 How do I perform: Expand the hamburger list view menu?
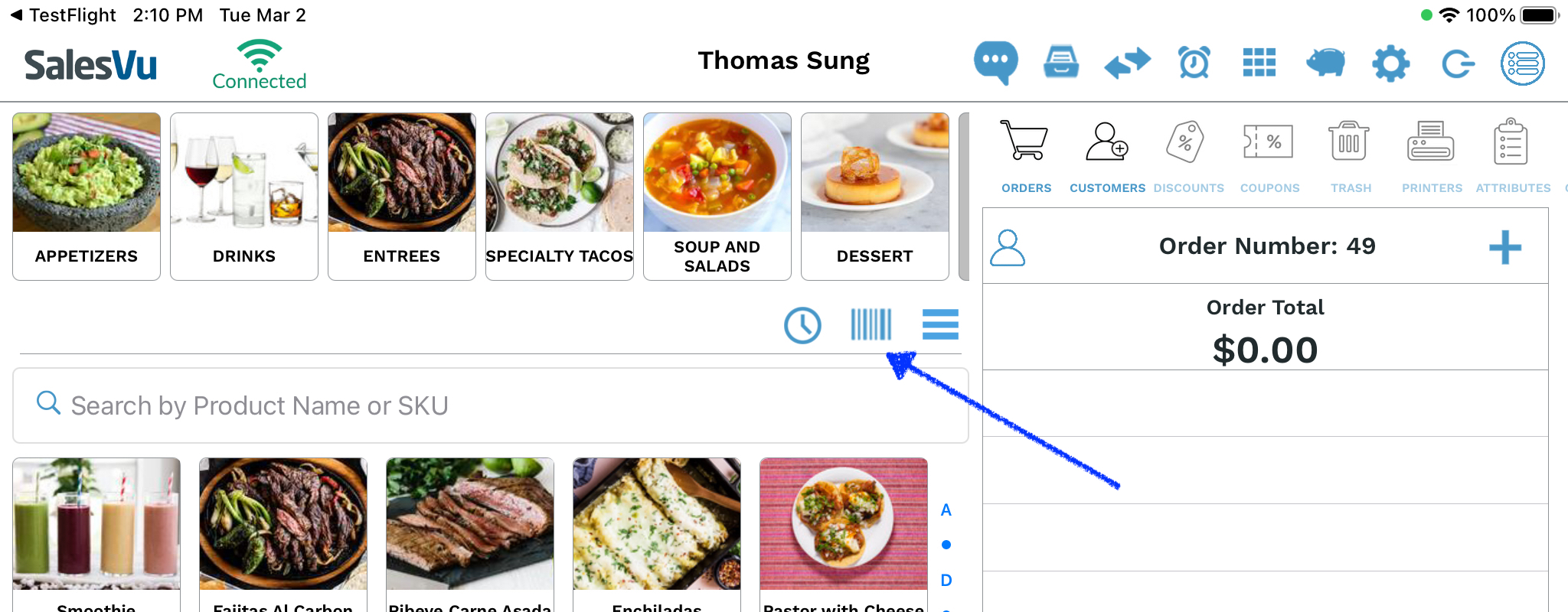pyautogui.click(x=940, y=324)
